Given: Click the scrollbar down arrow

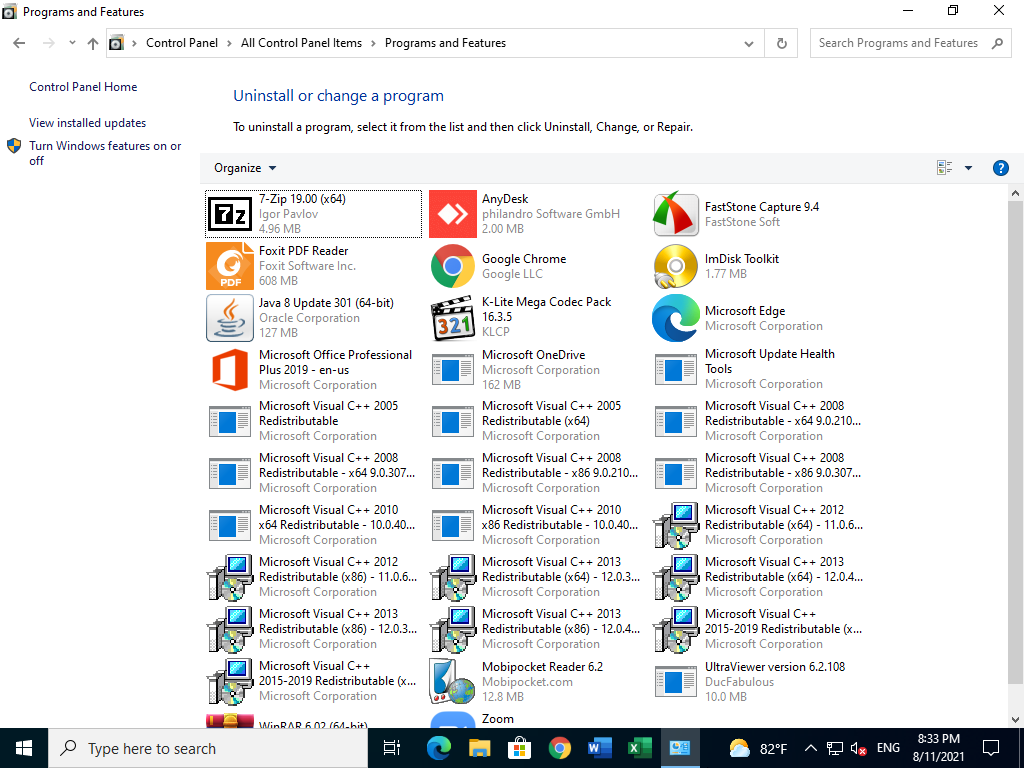Looking at the screenshot, I should [1015, 720].
